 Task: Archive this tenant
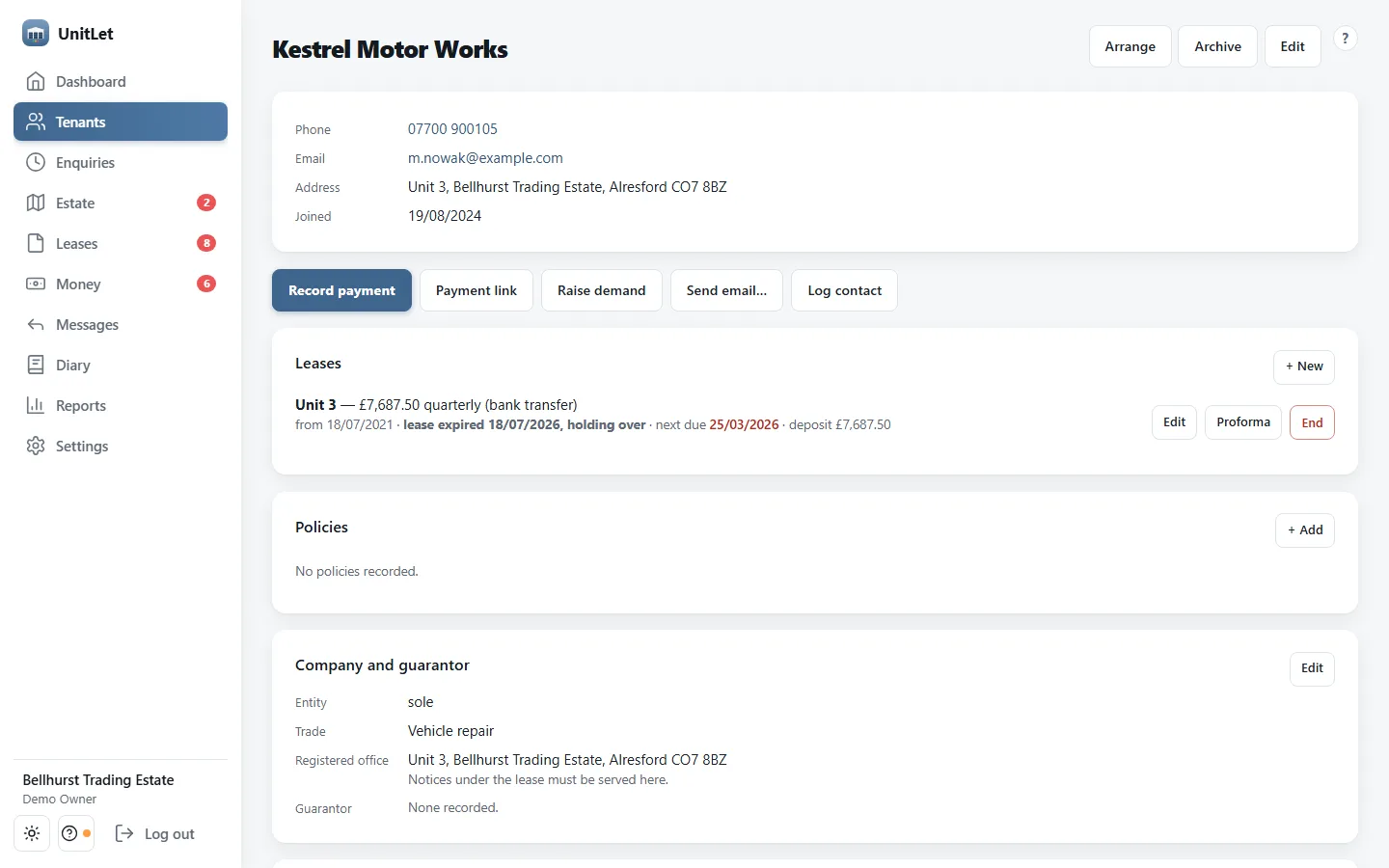click(x=1217, y=46)
